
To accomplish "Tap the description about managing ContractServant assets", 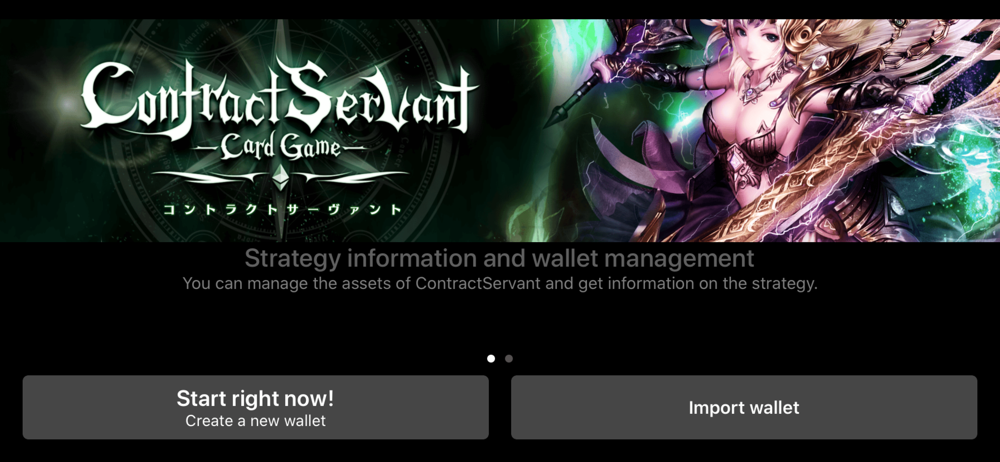I will [499, 284].
